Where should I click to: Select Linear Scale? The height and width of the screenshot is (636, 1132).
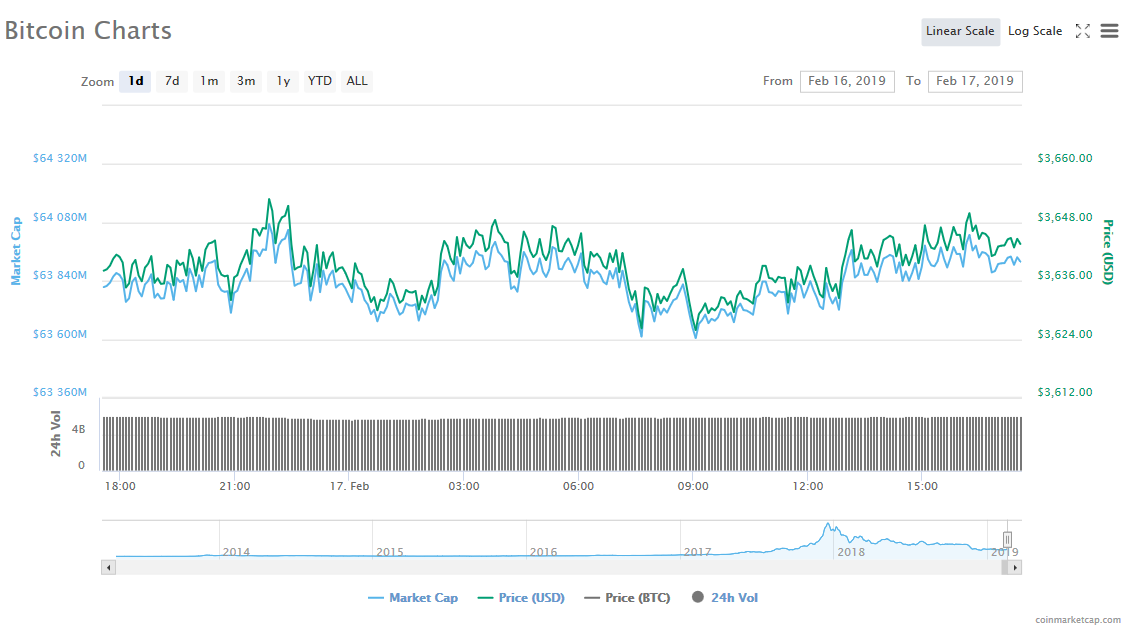tap(960, 31)
